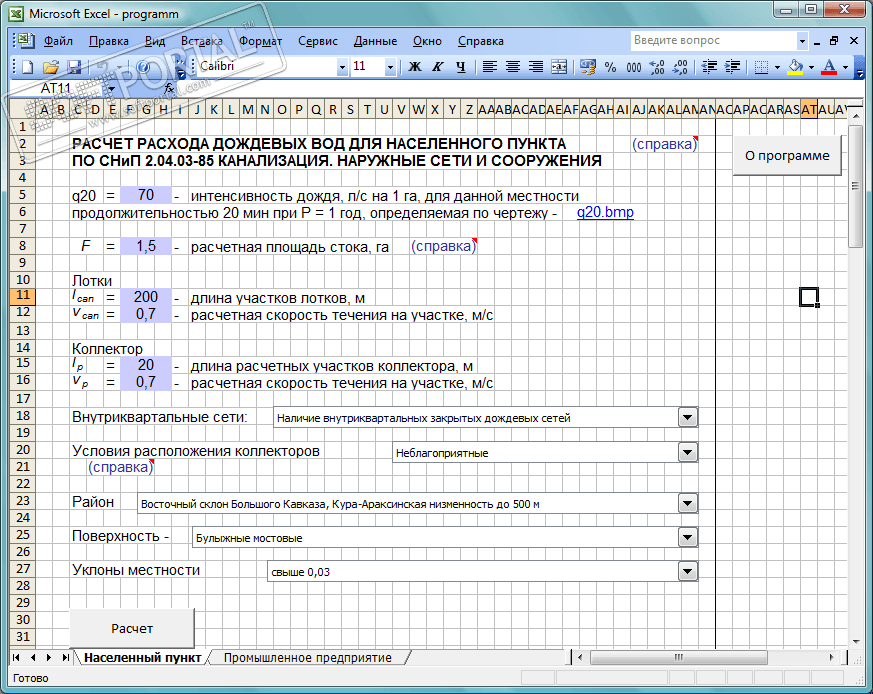Click (справка) next to the title
873x694 pixels.
pos(664,144)
